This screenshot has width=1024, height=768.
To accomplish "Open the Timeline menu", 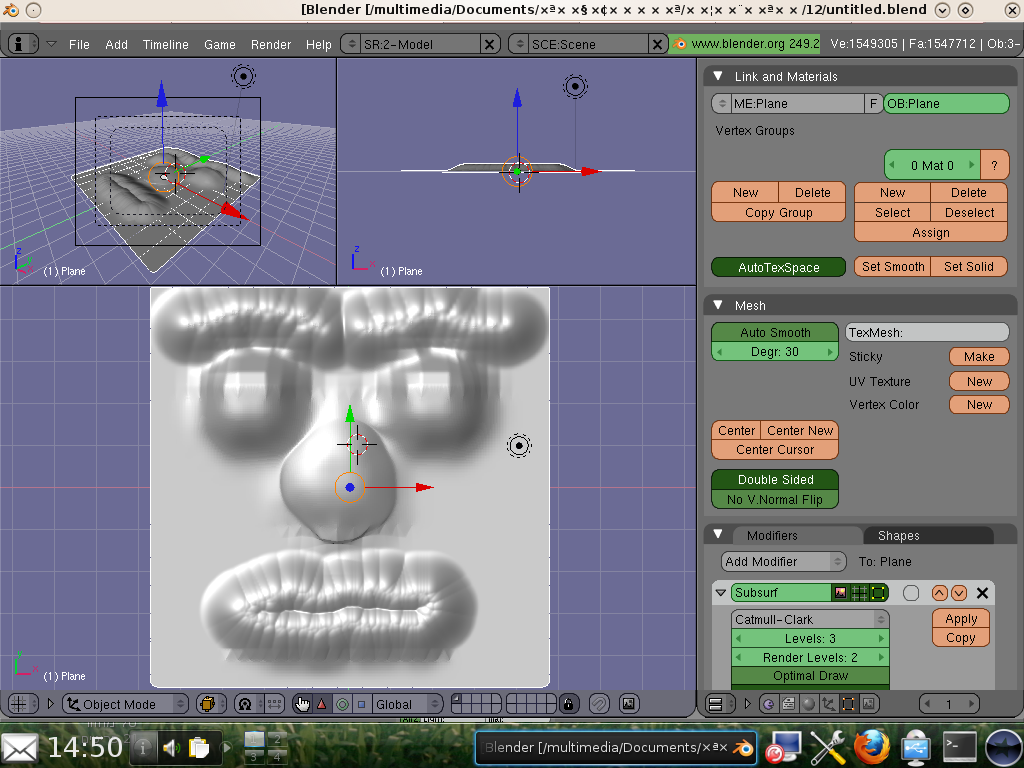I will tap(165, 44).
